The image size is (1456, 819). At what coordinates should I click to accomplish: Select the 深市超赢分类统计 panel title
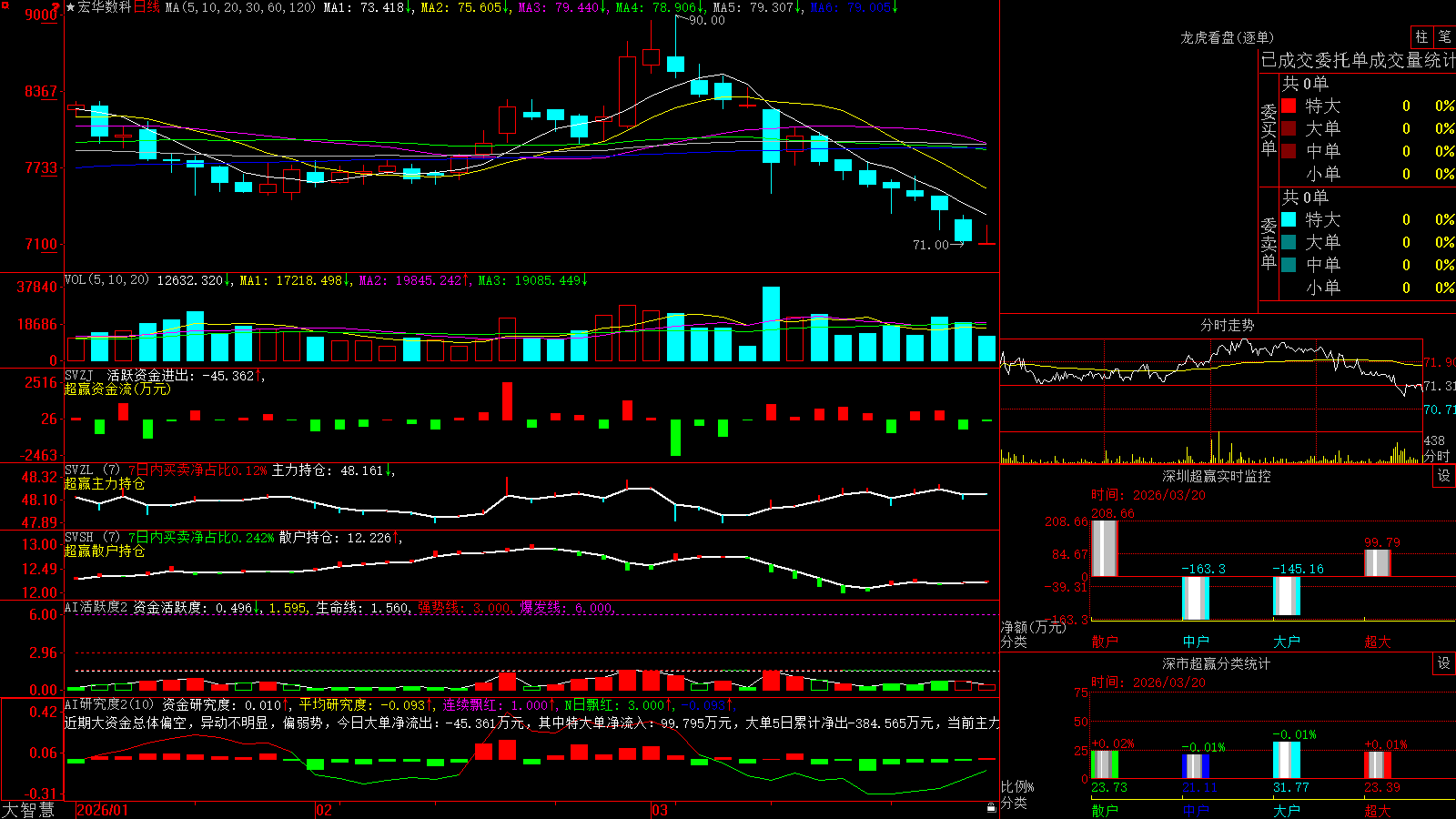point(1217,663)
